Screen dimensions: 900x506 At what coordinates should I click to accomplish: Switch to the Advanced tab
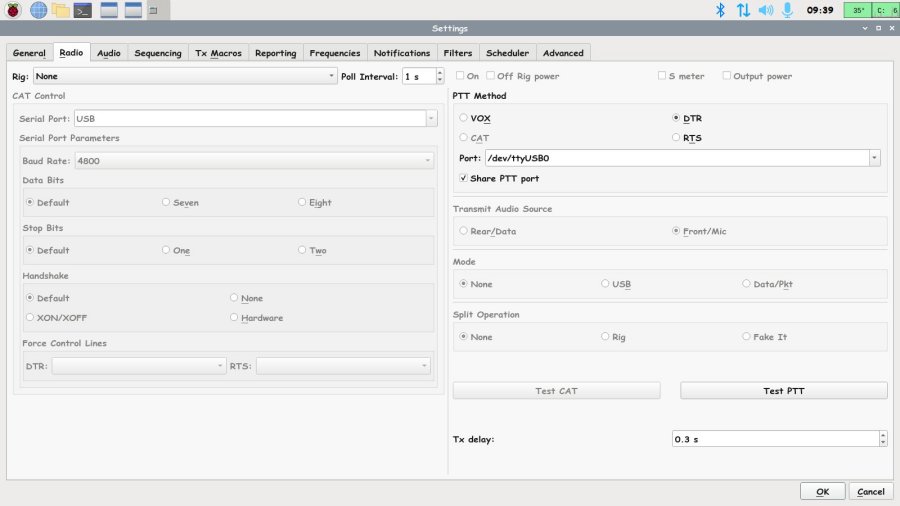pos(563,53)
